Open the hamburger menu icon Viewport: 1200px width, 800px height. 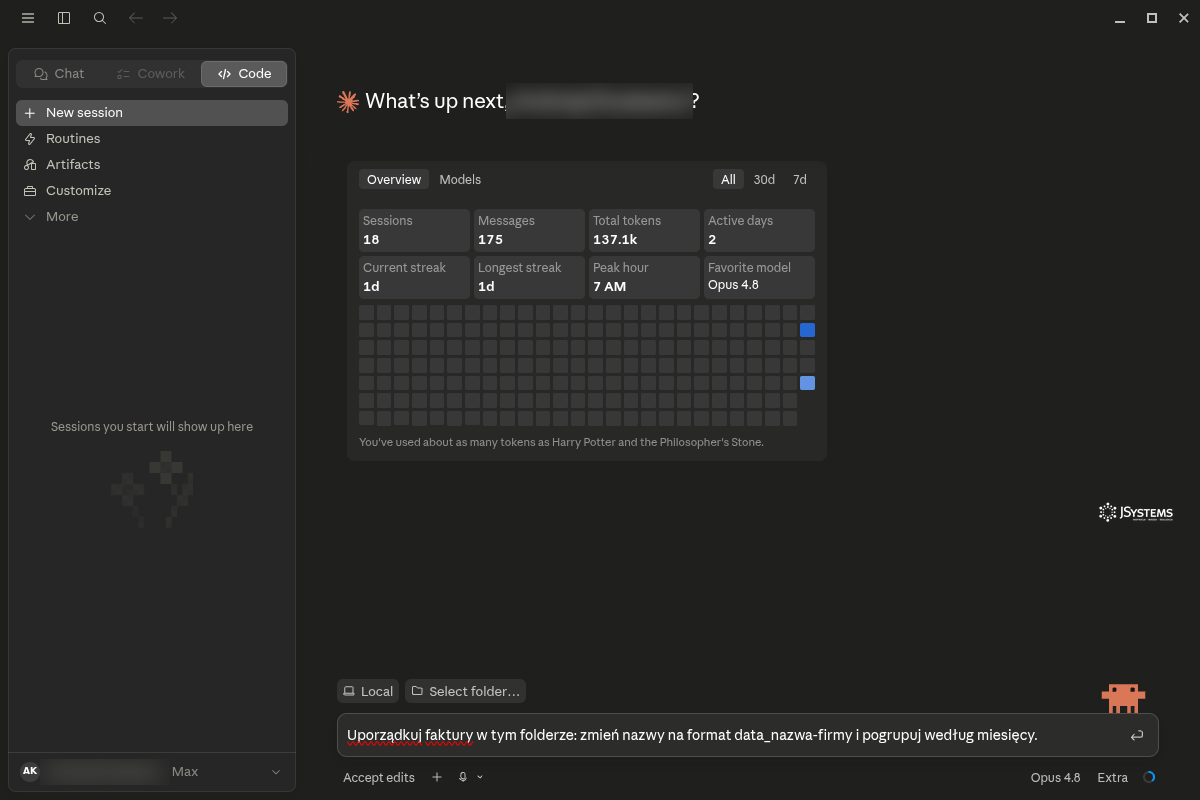click(28, 18)
